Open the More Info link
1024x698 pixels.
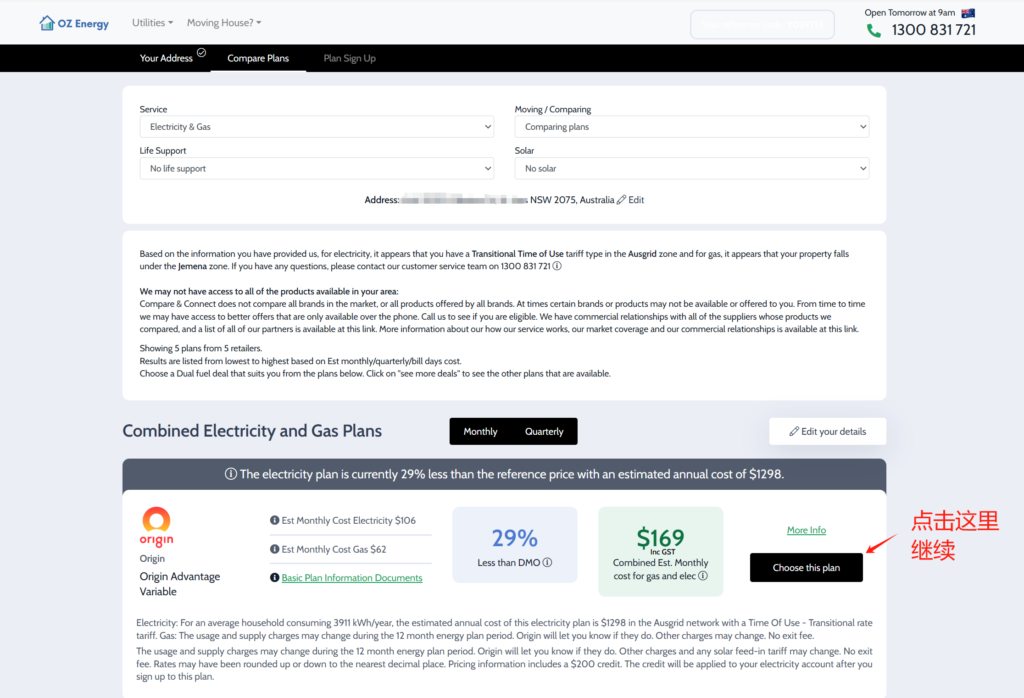click(x=806, y=530)
